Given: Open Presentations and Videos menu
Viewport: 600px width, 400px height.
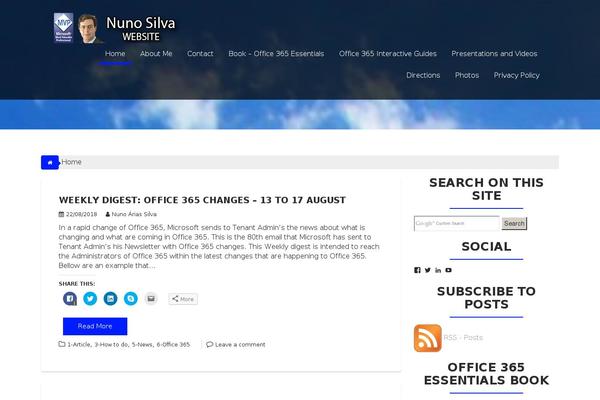Looking at the screenshot, I should (494, 54).
